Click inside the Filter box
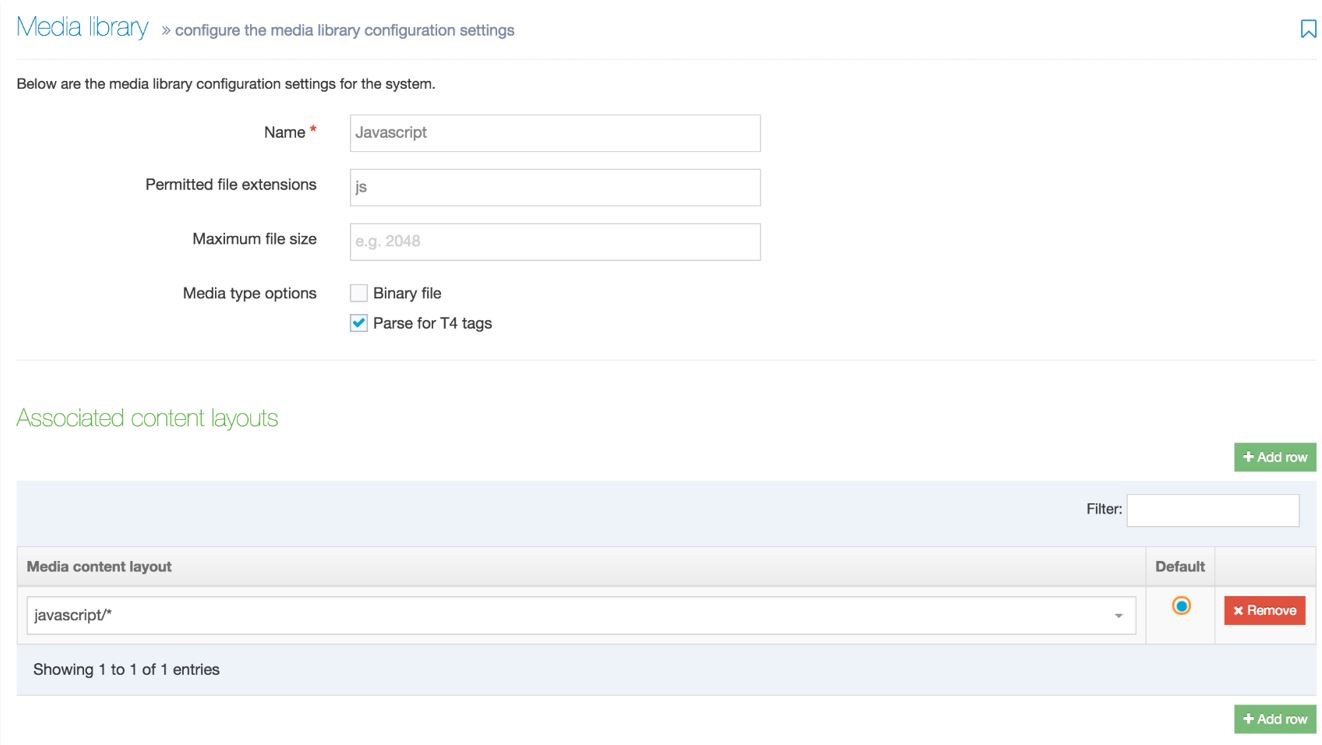 (x=1213, y=510)
